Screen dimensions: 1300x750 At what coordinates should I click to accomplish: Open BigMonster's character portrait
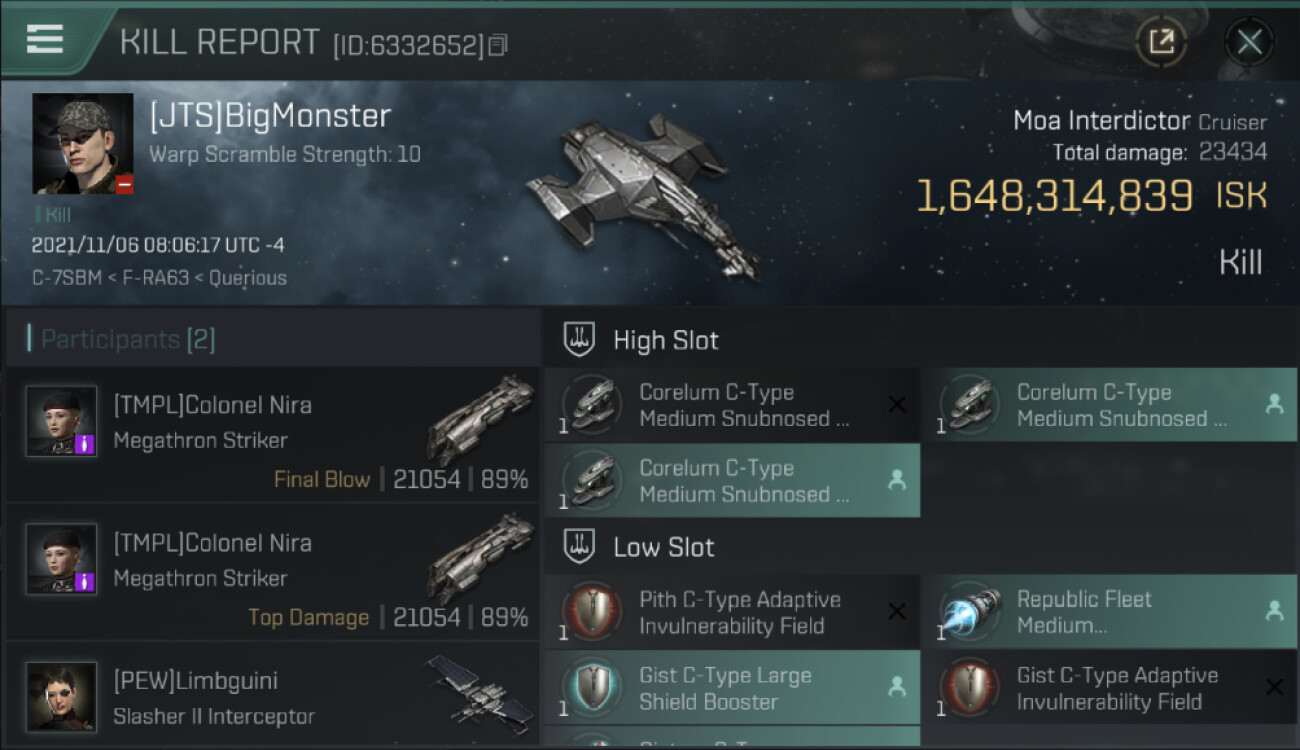(83, 144)
